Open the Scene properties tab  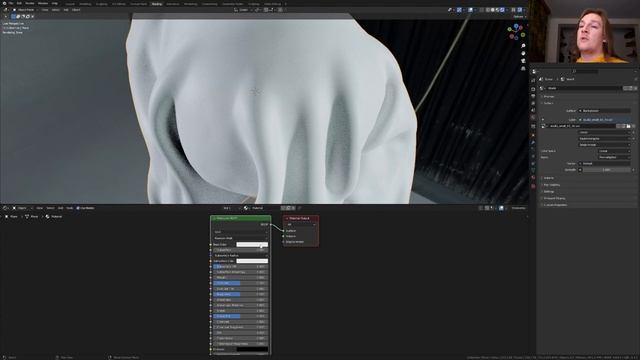(533, 110)
